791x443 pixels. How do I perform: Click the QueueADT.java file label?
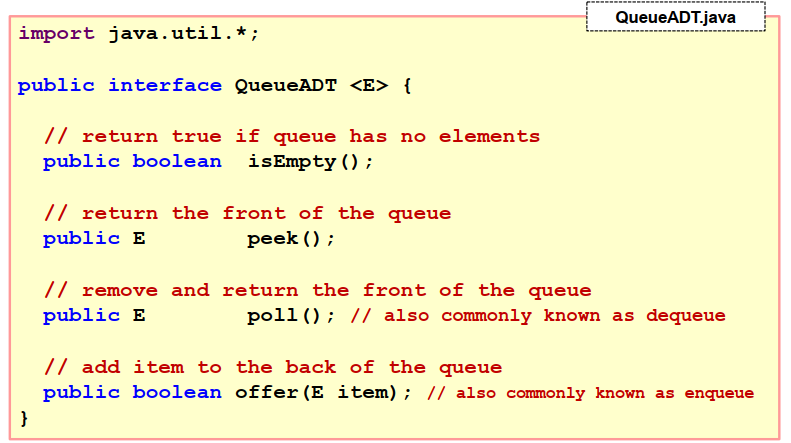pyautogui.click(x=675, y=17)
